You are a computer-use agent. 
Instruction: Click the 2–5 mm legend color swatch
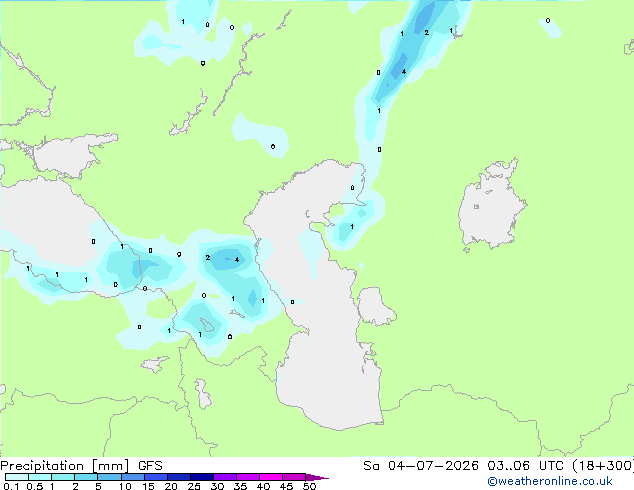86,477
